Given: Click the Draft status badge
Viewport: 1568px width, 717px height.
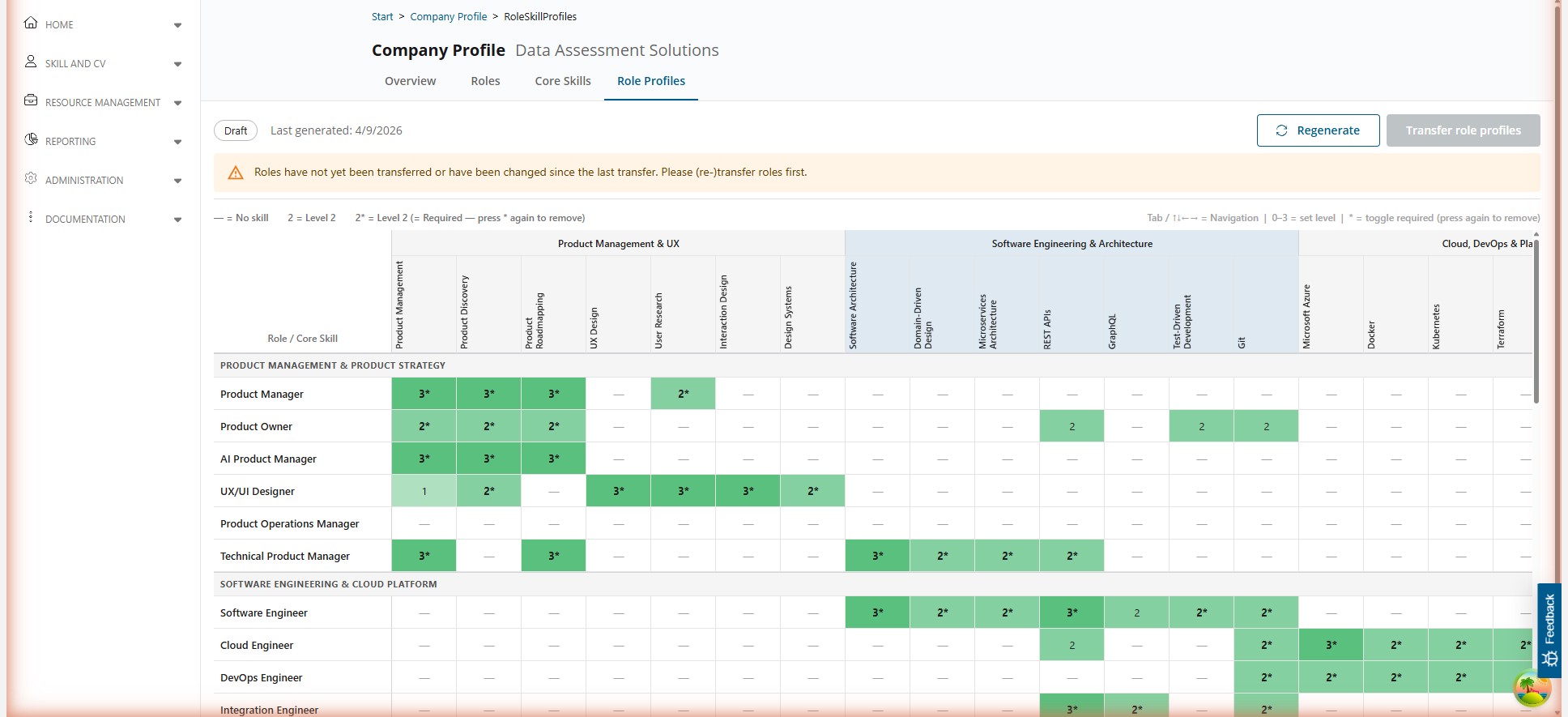Looking at the screenshot, I should 236,130.
